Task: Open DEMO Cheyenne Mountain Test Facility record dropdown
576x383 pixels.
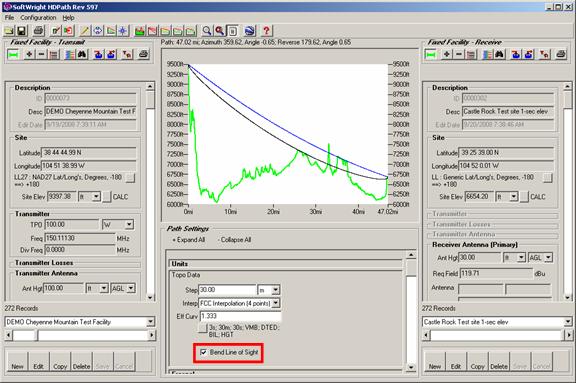Action: 150,322
